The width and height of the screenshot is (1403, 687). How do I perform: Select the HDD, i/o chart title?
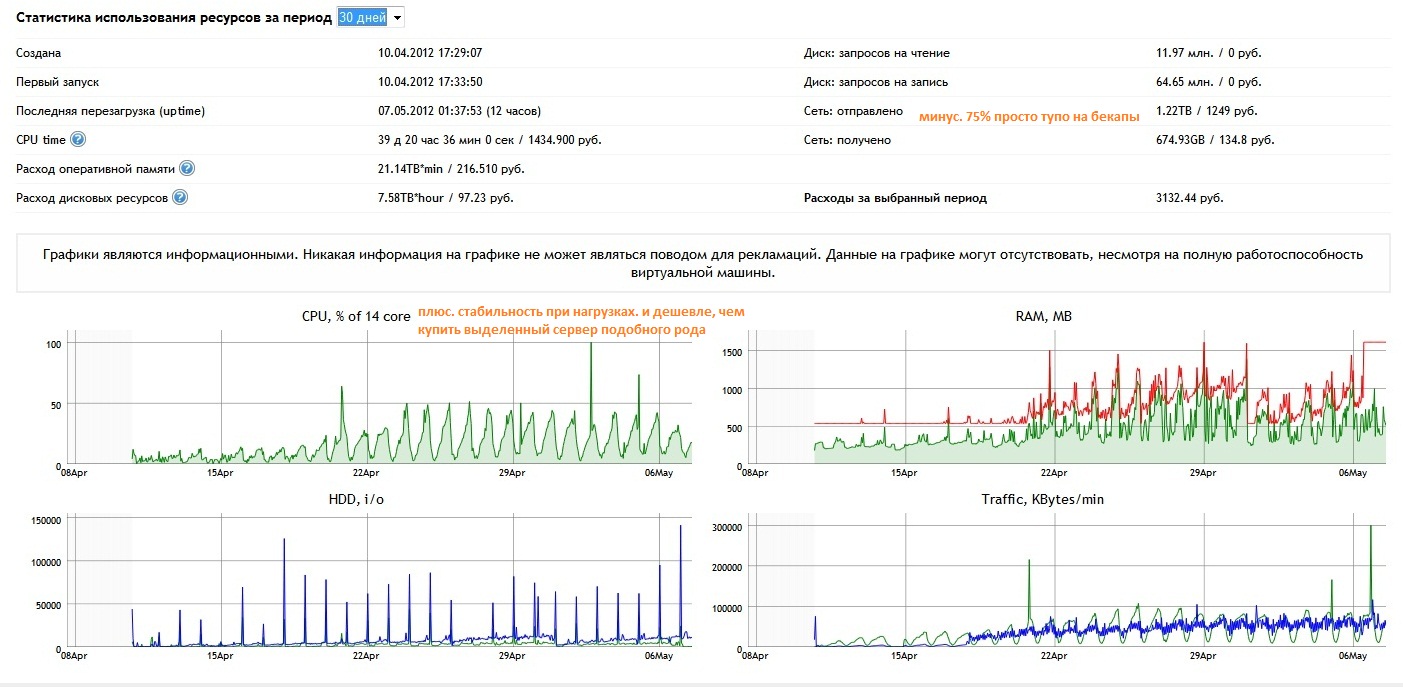pos(356,499)
